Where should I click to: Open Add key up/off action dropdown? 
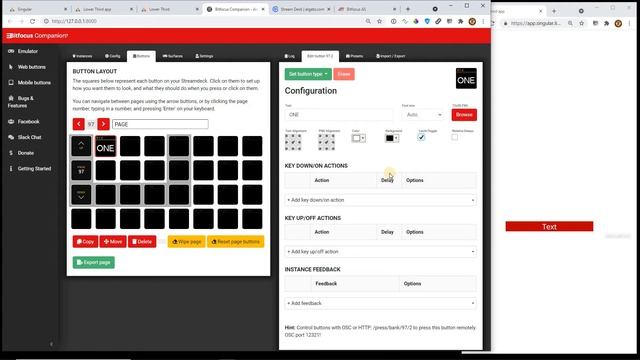point(380,252)
